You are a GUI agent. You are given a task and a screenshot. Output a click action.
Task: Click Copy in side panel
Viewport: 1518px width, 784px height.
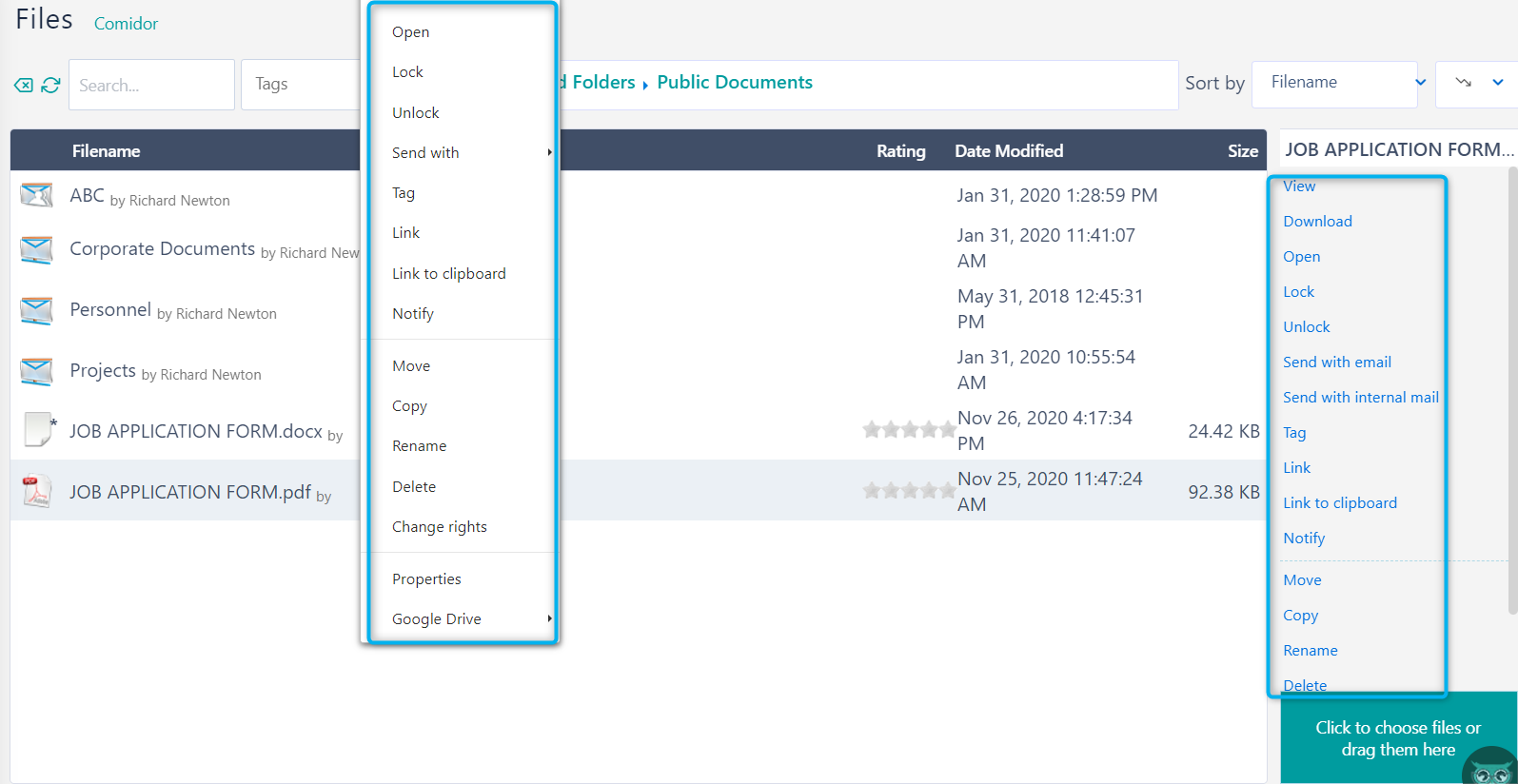point(1300,615)
